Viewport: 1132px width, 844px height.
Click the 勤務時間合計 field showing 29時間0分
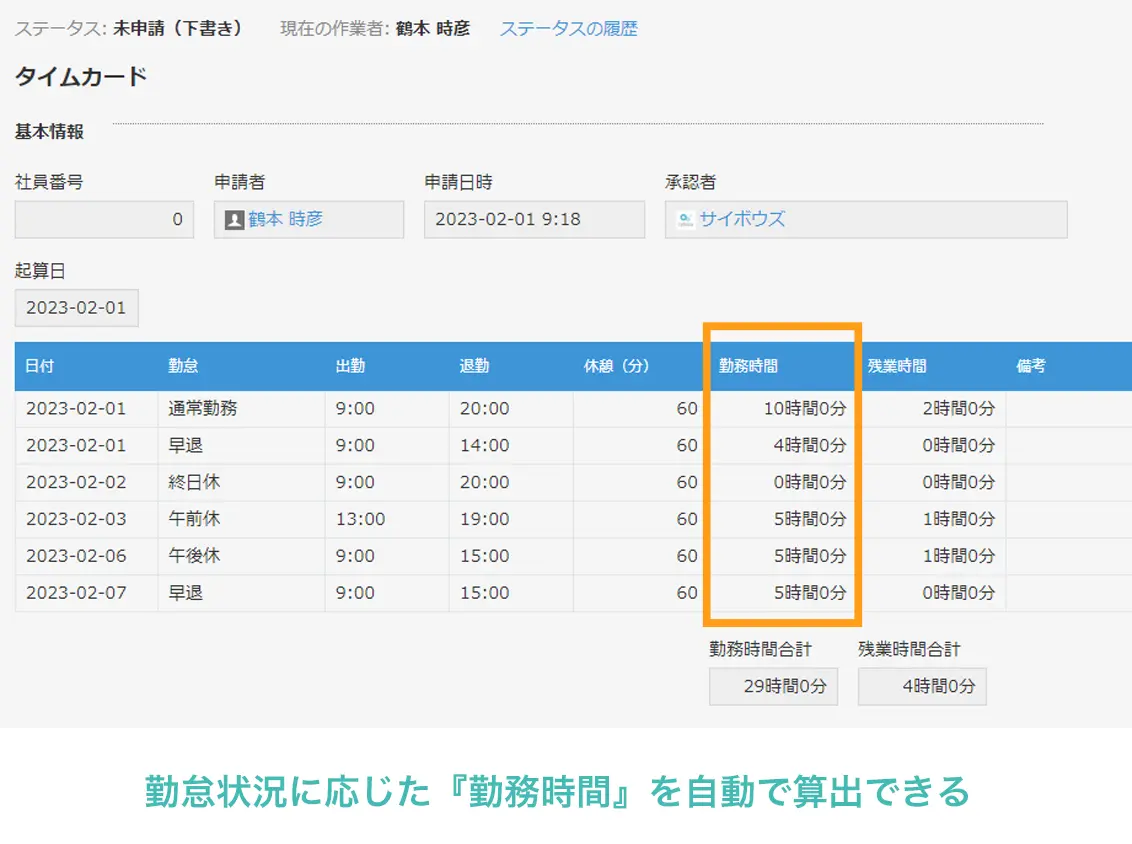[x=773, y=687]
